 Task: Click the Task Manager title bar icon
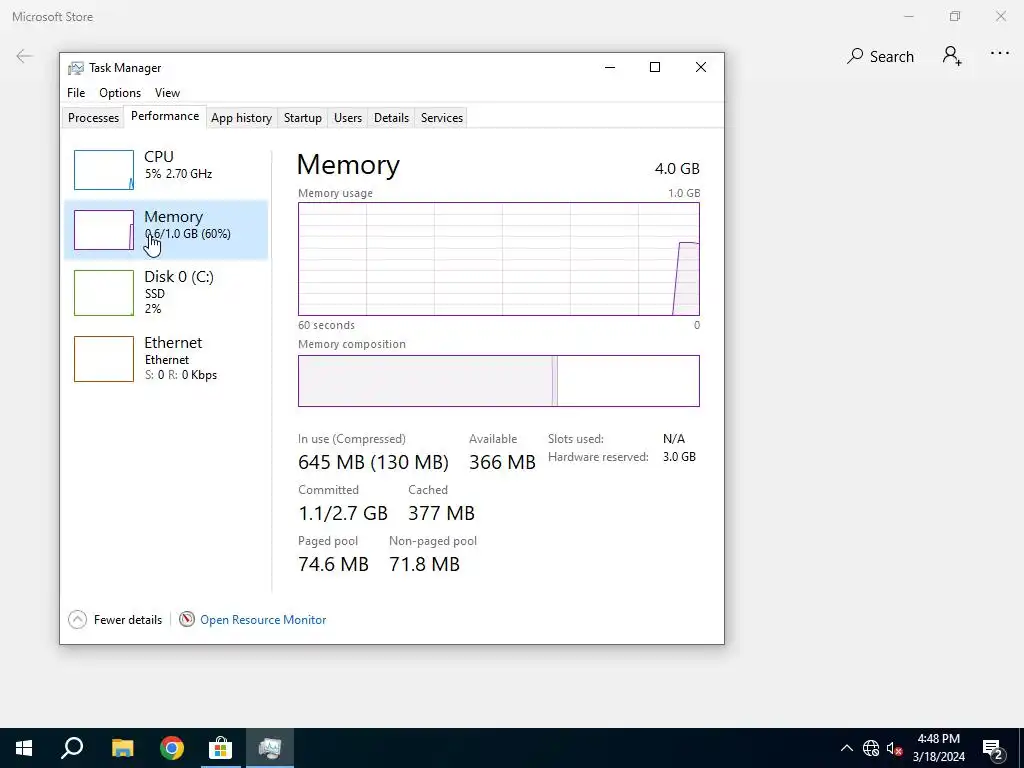[76, 68]
